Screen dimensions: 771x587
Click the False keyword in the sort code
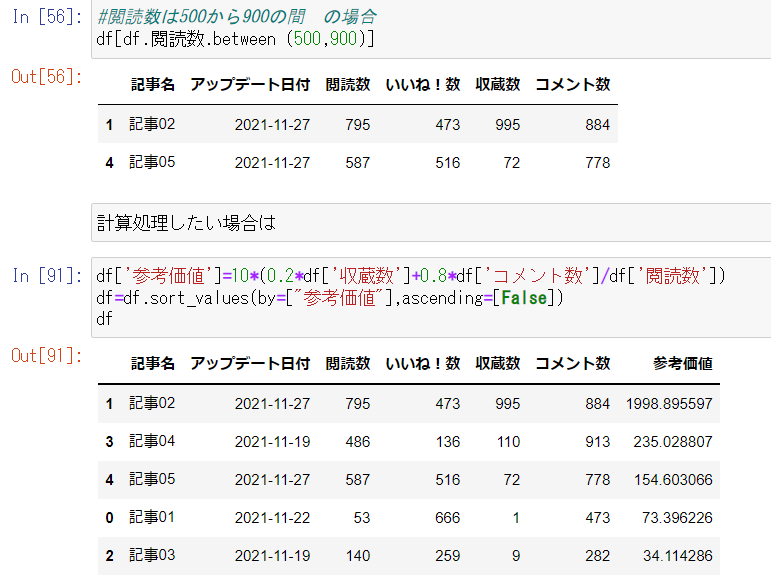click(522, 297)
